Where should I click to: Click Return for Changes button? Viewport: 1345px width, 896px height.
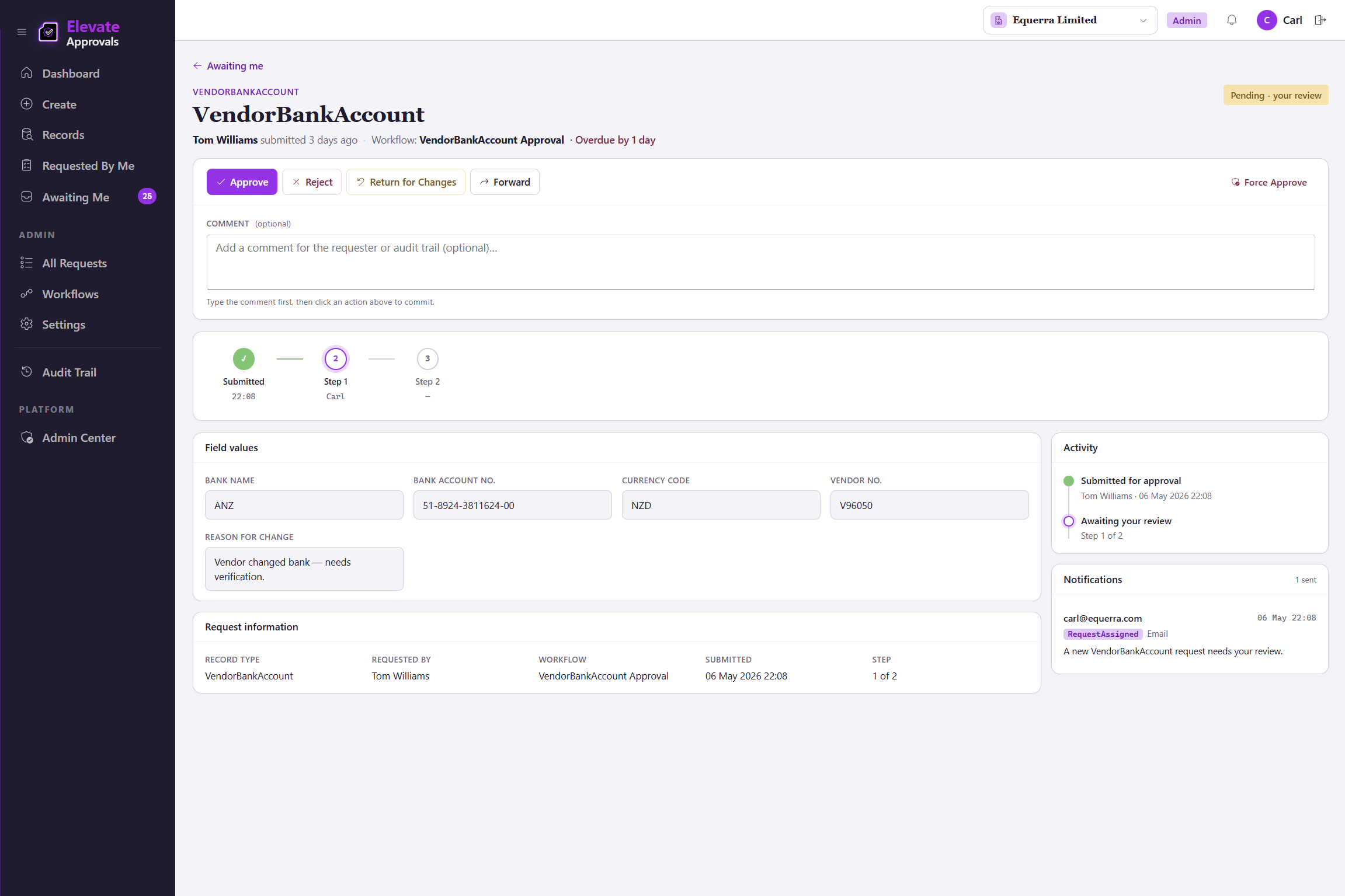[x=406, y=182]
